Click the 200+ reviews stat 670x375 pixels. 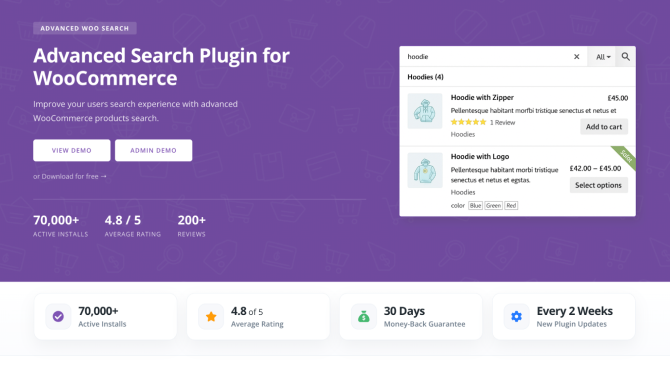coord(191,220)
